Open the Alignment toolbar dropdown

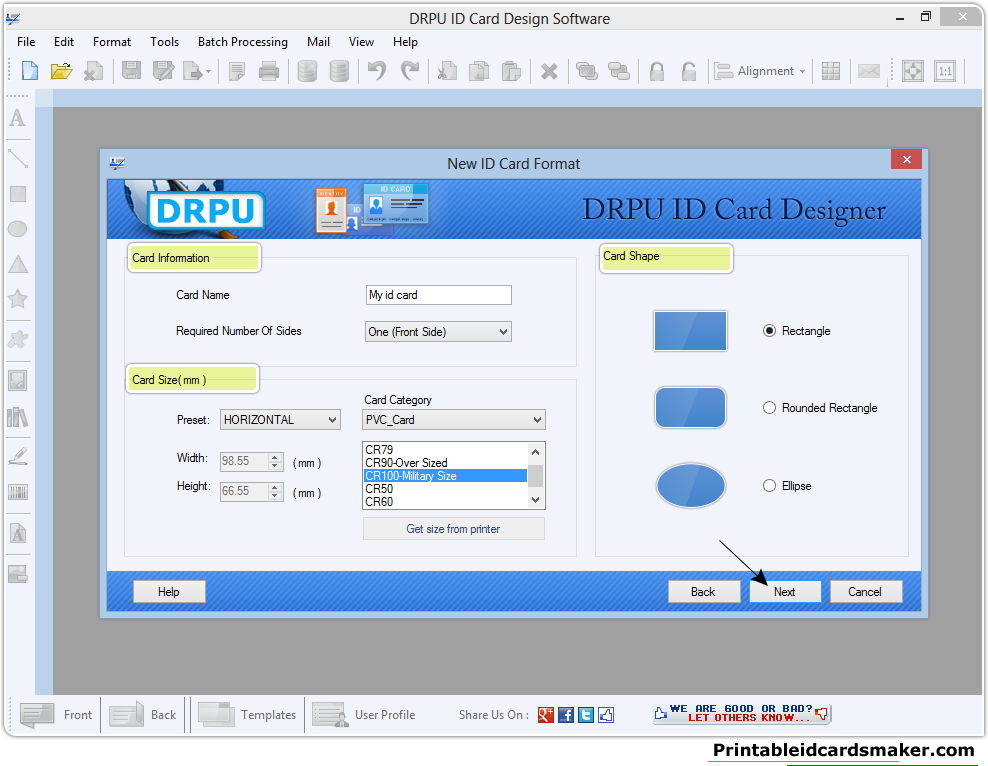point(761,71)
